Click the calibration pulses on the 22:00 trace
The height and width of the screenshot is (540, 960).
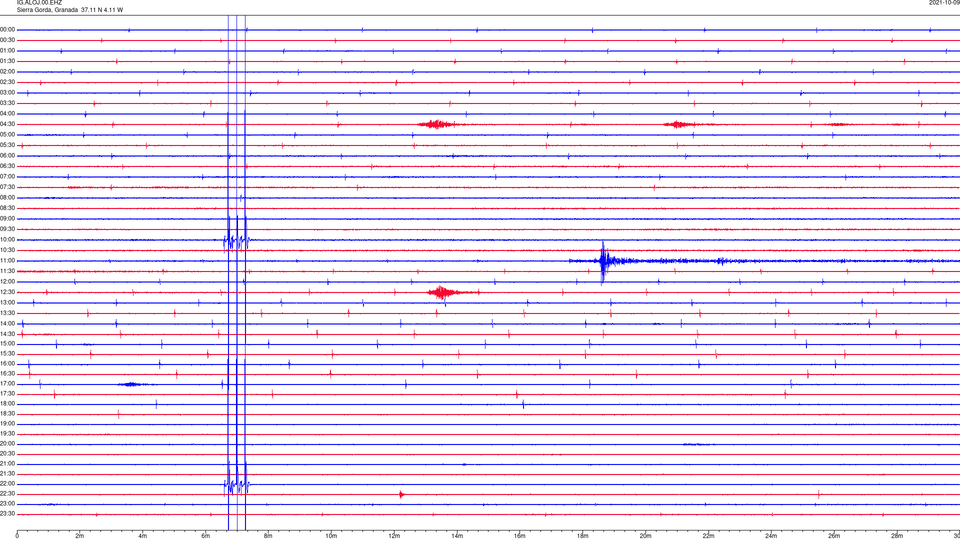[236, 486]
